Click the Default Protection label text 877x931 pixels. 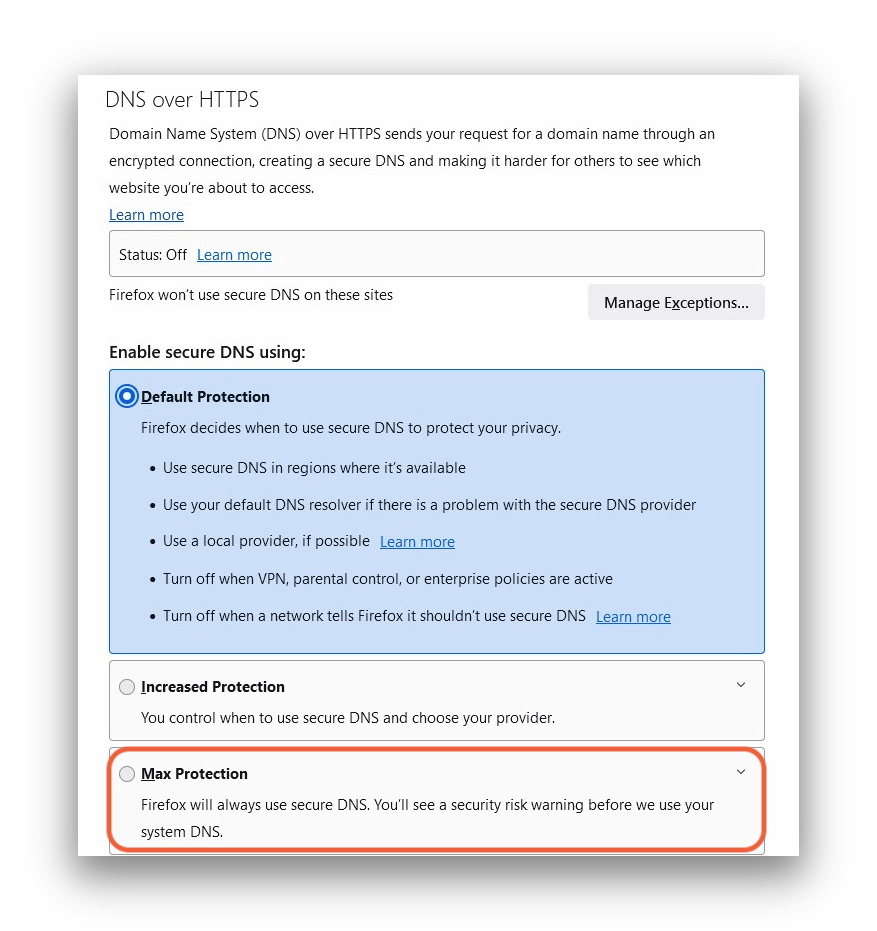point(205,396)
